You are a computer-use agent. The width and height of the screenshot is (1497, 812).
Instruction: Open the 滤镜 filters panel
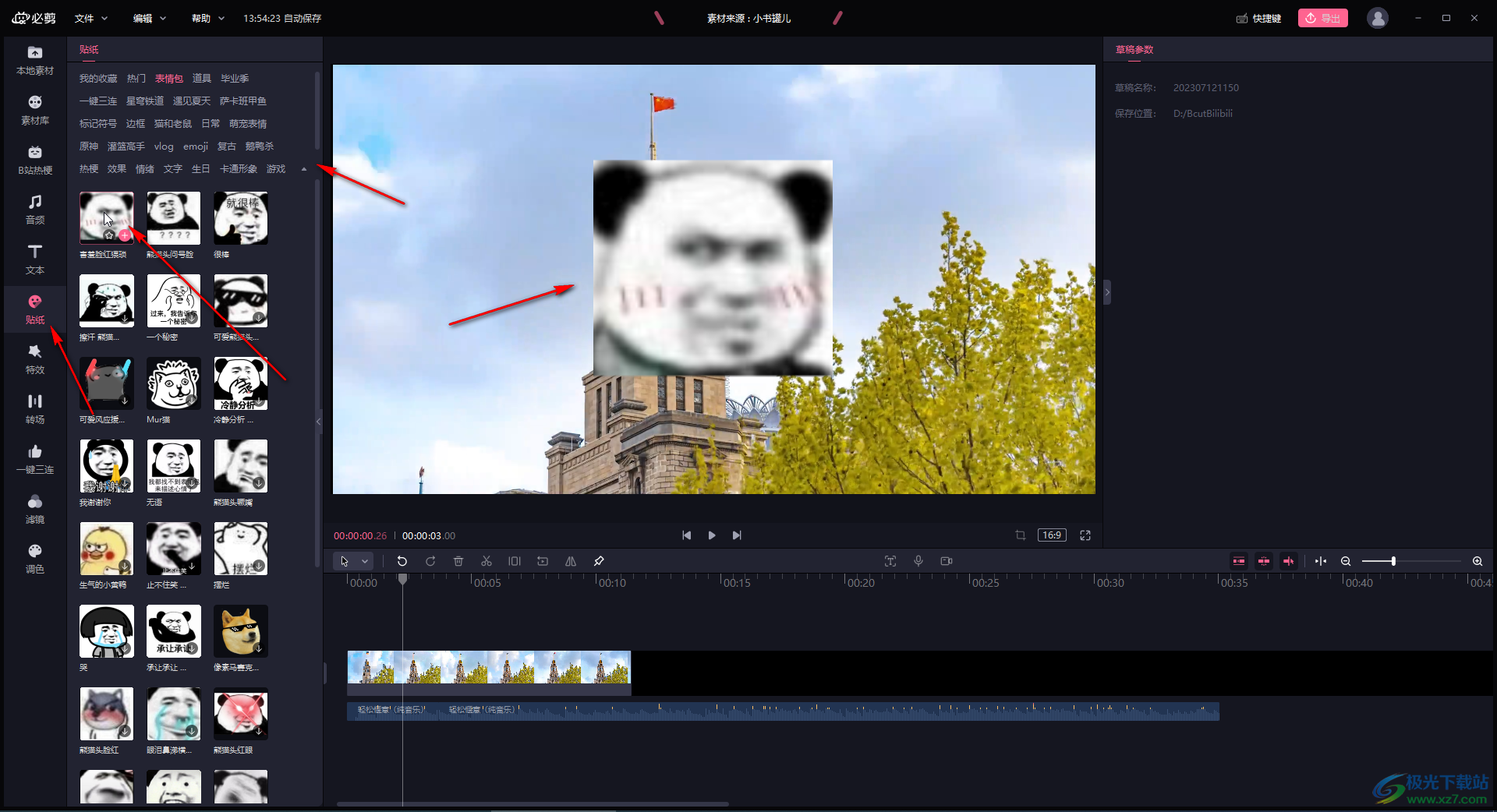pos(35,510)
